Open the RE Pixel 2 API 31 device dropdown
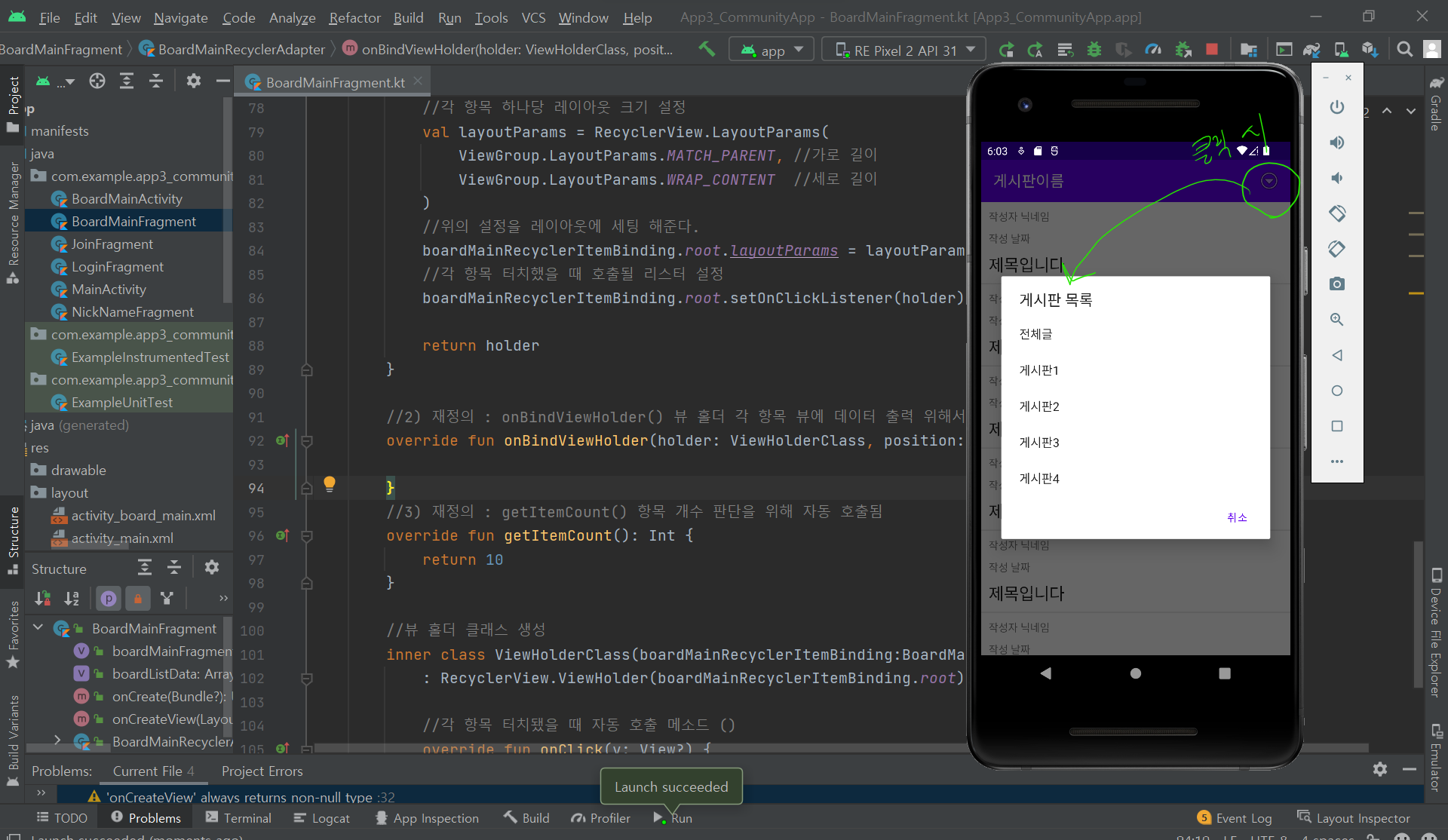This screenshot has height=840, width=1448. tap(904, 50)
